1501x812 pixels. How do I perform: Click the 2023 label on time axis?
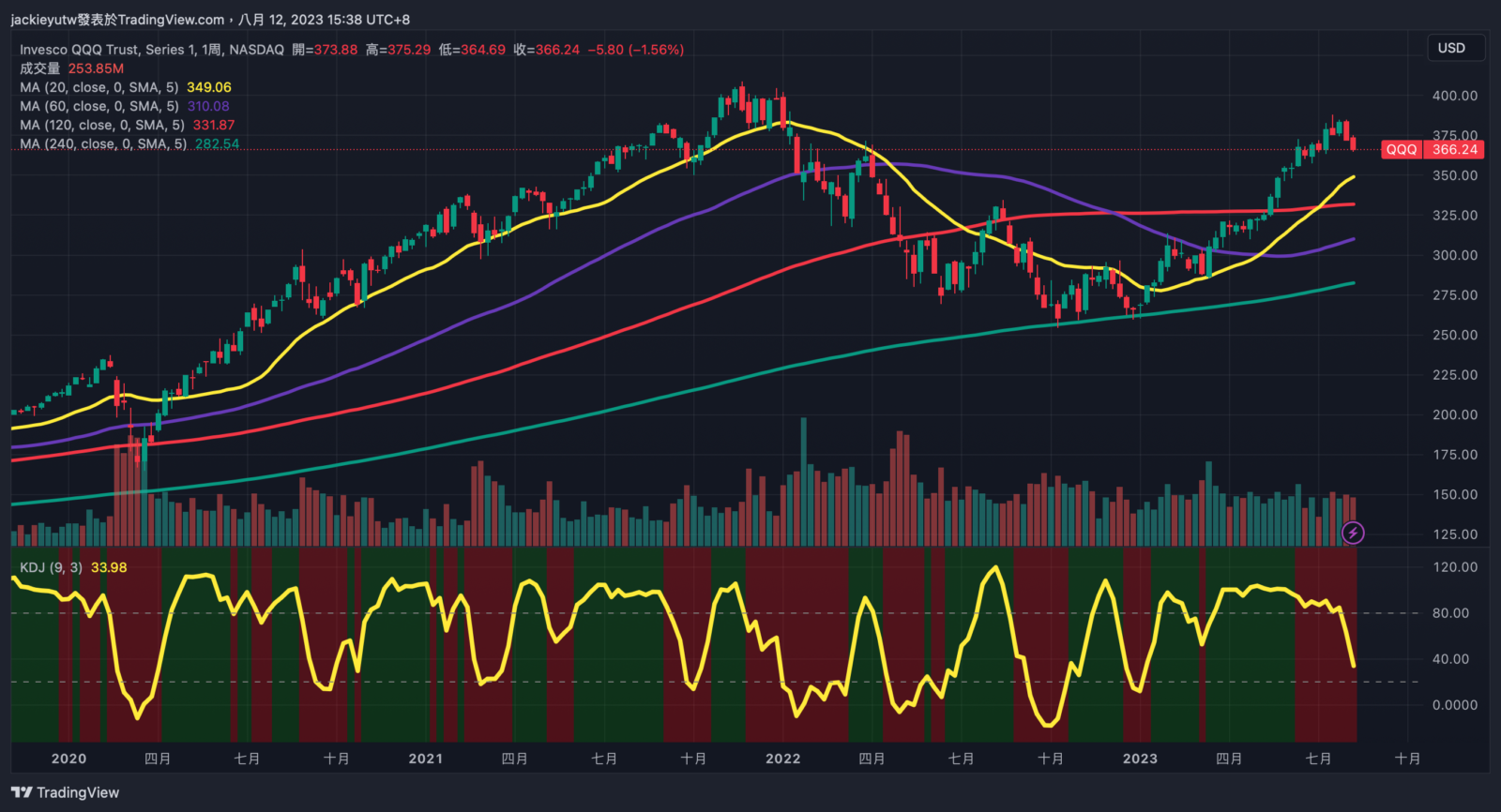(x=1140, y=759)
